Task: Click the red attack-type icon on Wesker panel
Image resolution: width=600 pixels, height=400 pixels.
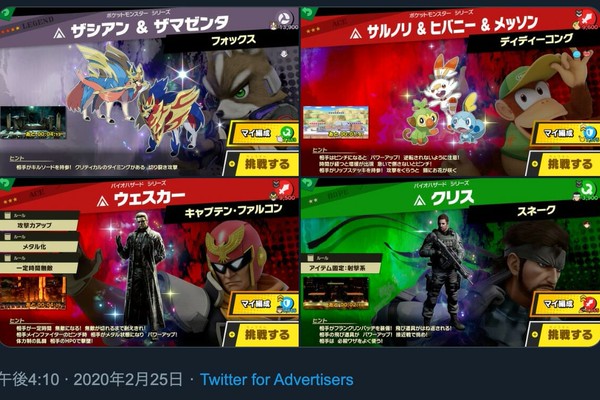Action: coord(284,189)
